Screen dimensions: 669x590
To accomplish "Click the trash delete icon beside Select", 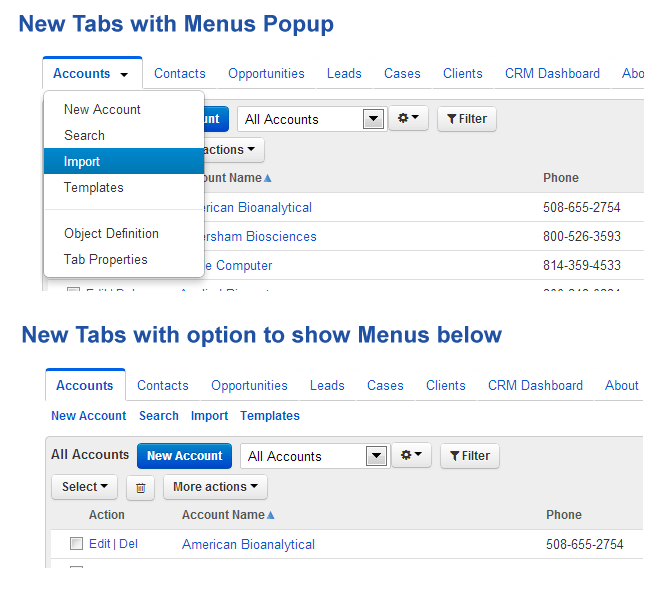I will (x=140, y=487).
